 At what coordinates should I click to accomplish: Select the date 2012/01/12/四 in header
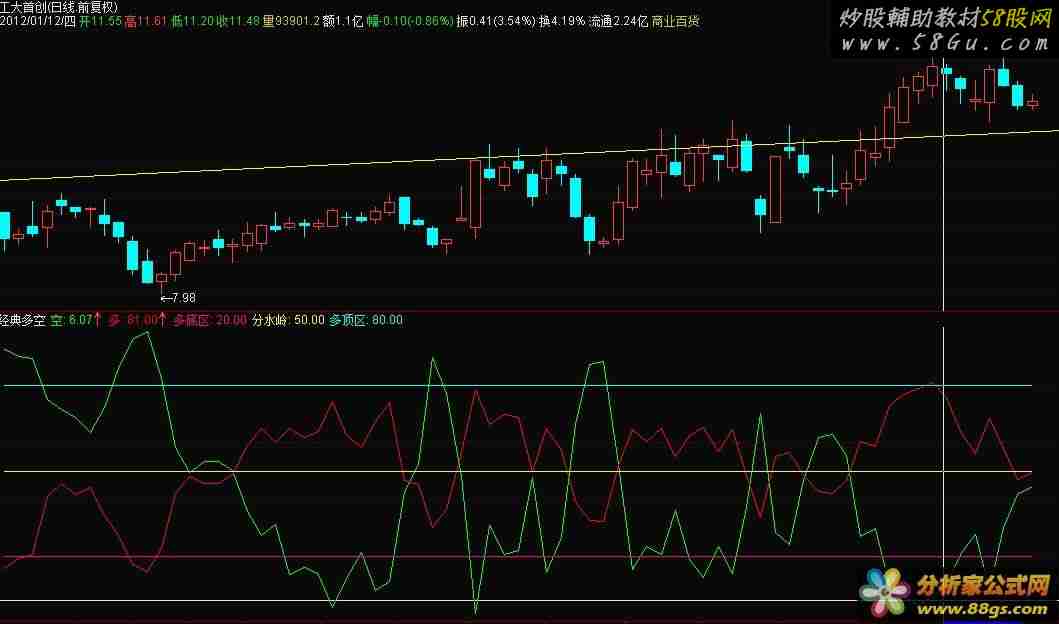click(38, 21)
